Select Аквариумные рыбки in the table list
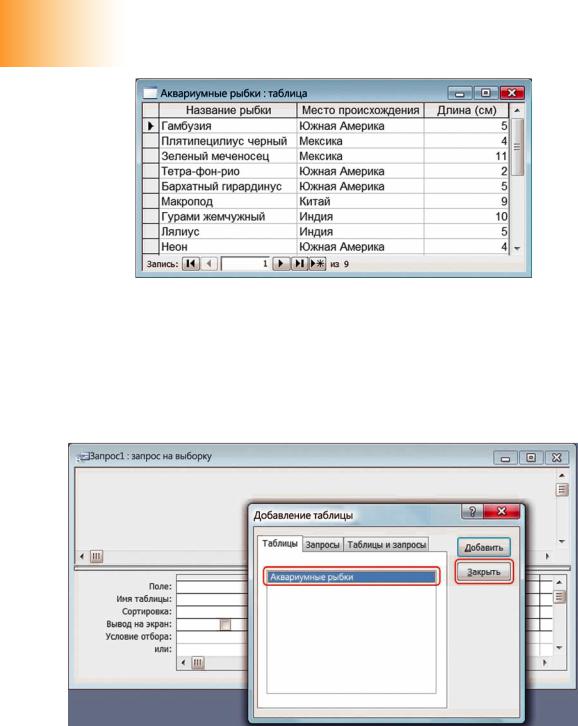 pyautogui.click(x=352, y=577)
